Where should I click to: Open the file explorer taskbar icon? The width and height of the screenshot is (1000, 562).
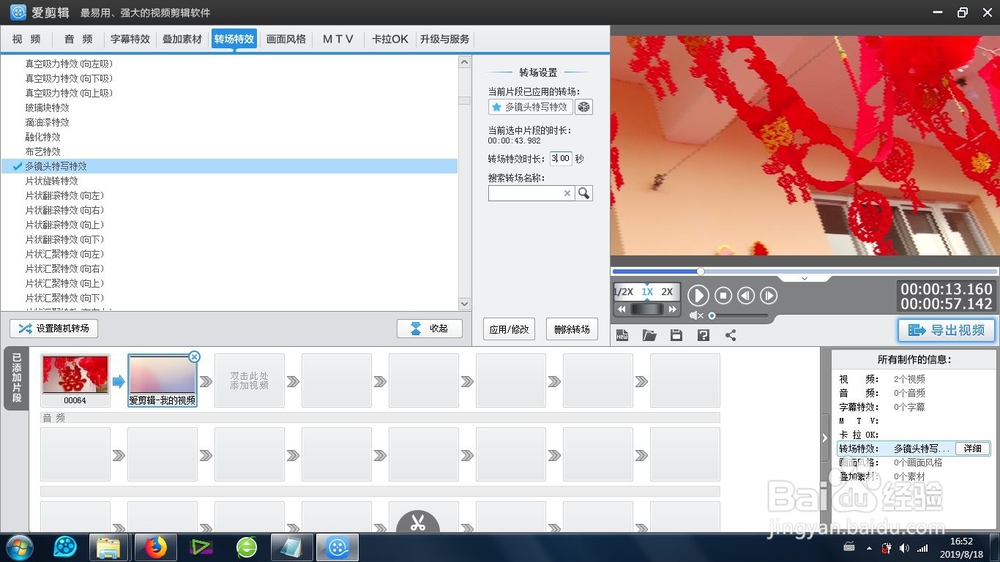[x=108, y=547]
